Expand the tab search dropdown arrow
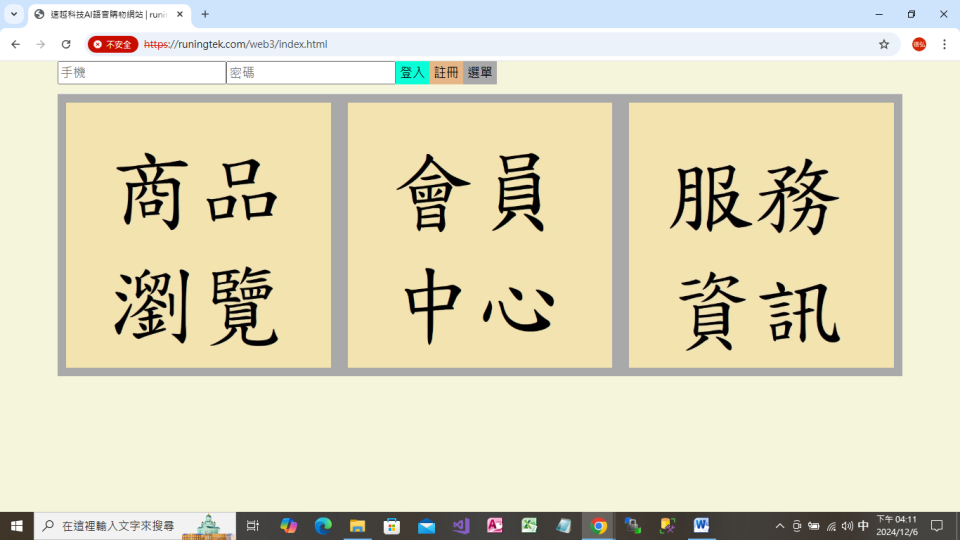This screenshot has width=960, height=540. pyautogui.click(x=14, y=14)
